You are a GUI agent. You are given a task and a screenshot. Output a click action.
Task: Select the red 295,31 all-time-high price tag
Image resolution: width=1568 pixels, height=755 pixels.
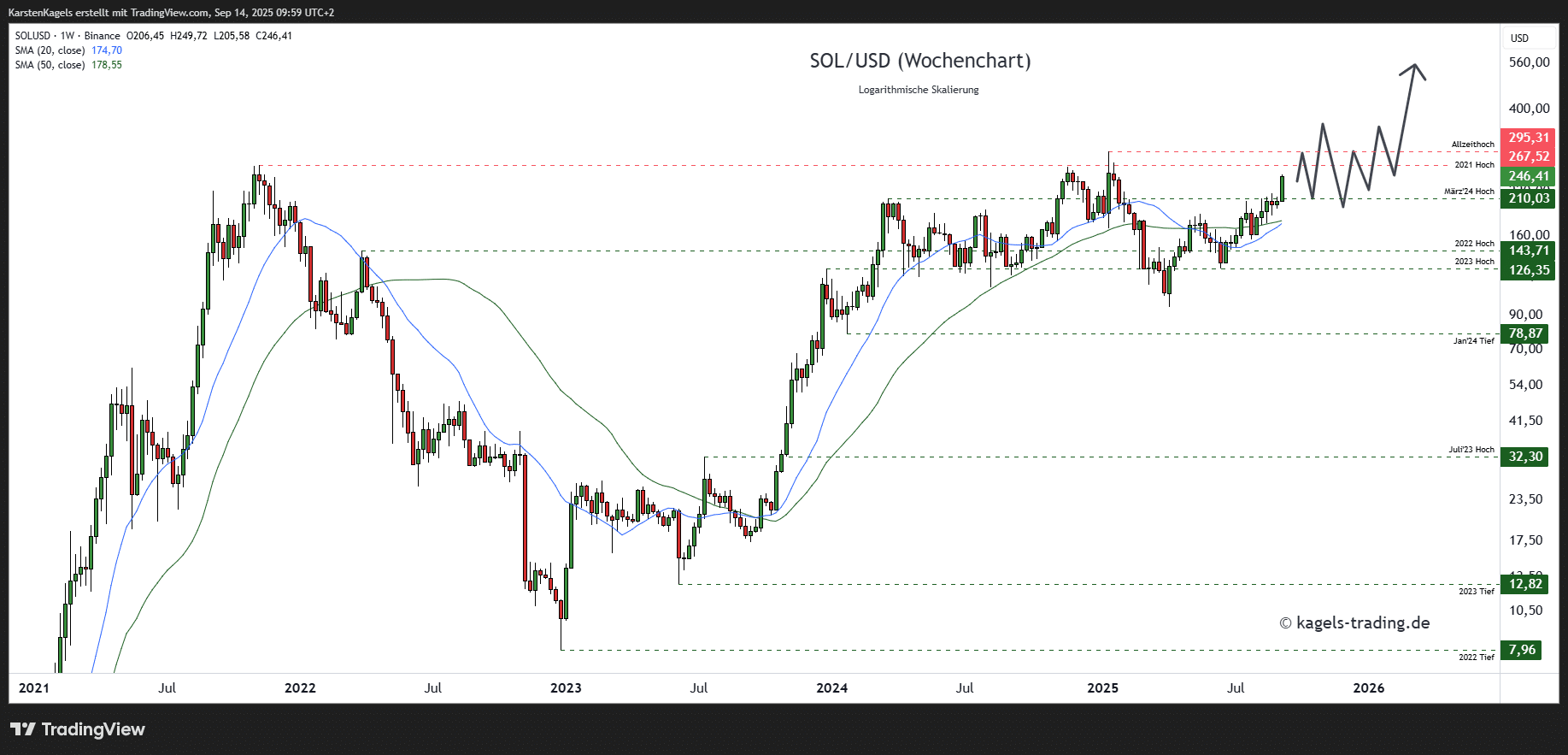tap(1528, 138)
